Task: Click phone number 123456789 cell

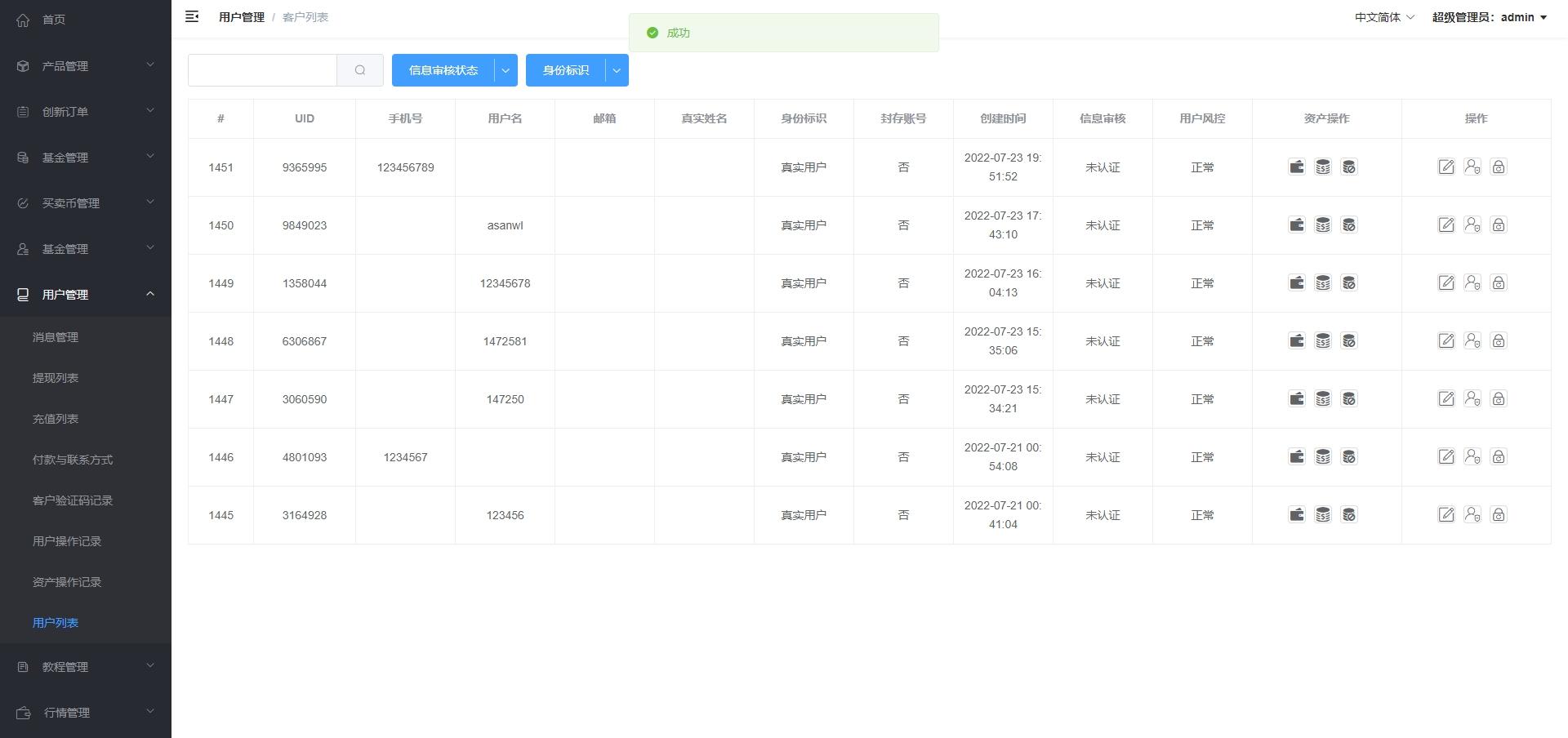Action: pos(406,167)
